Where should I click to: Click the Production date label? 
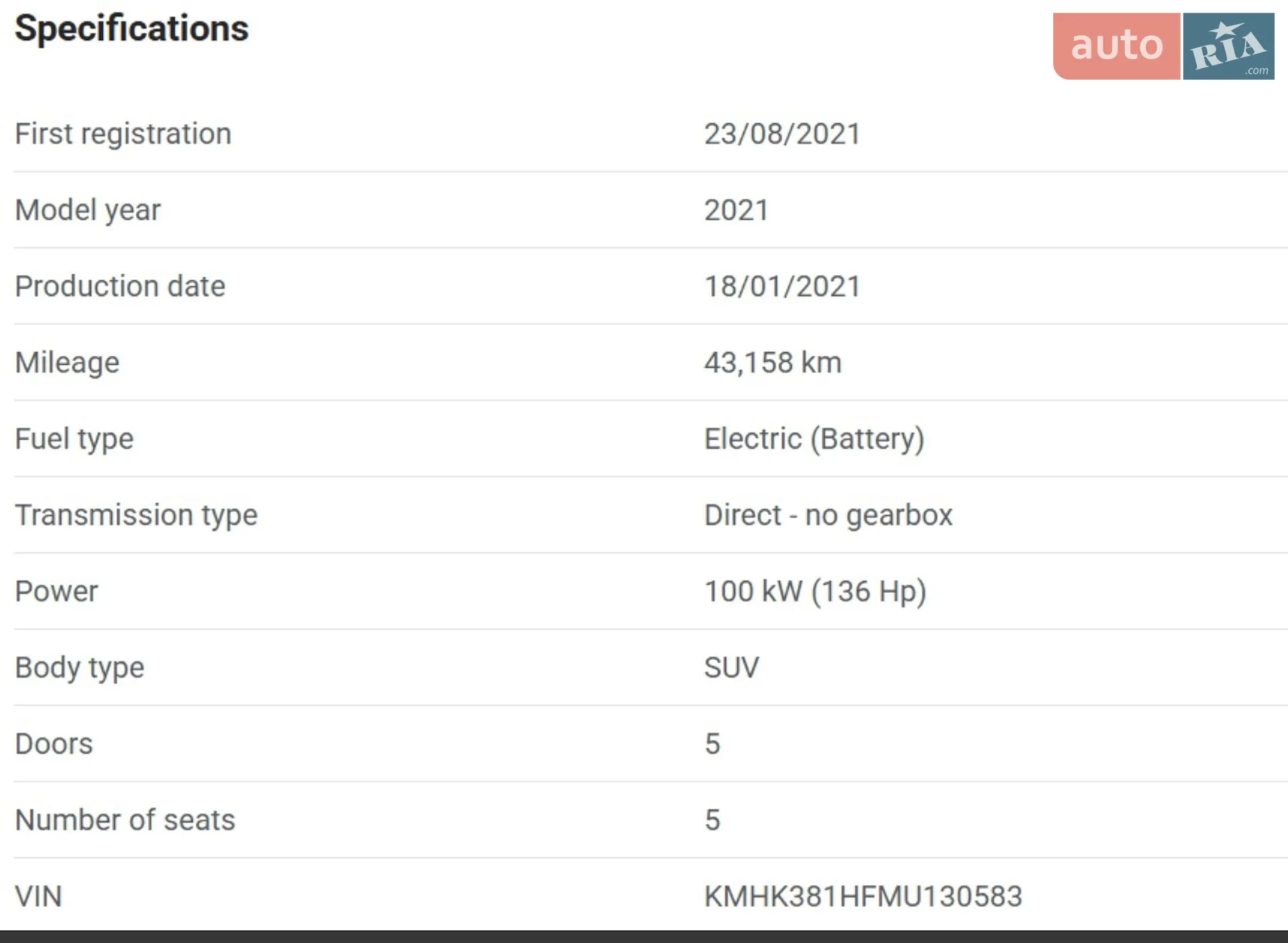[120, 287]
